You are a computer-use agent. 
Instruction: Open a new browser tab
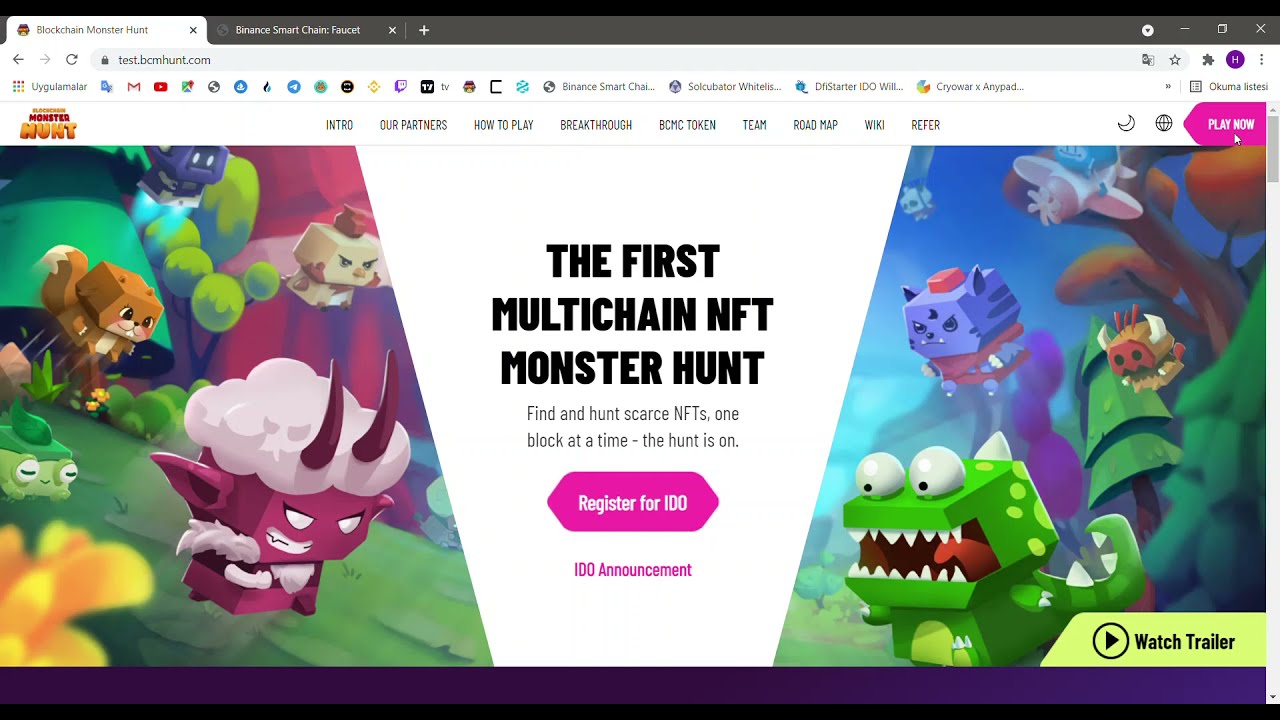[424, 30]
